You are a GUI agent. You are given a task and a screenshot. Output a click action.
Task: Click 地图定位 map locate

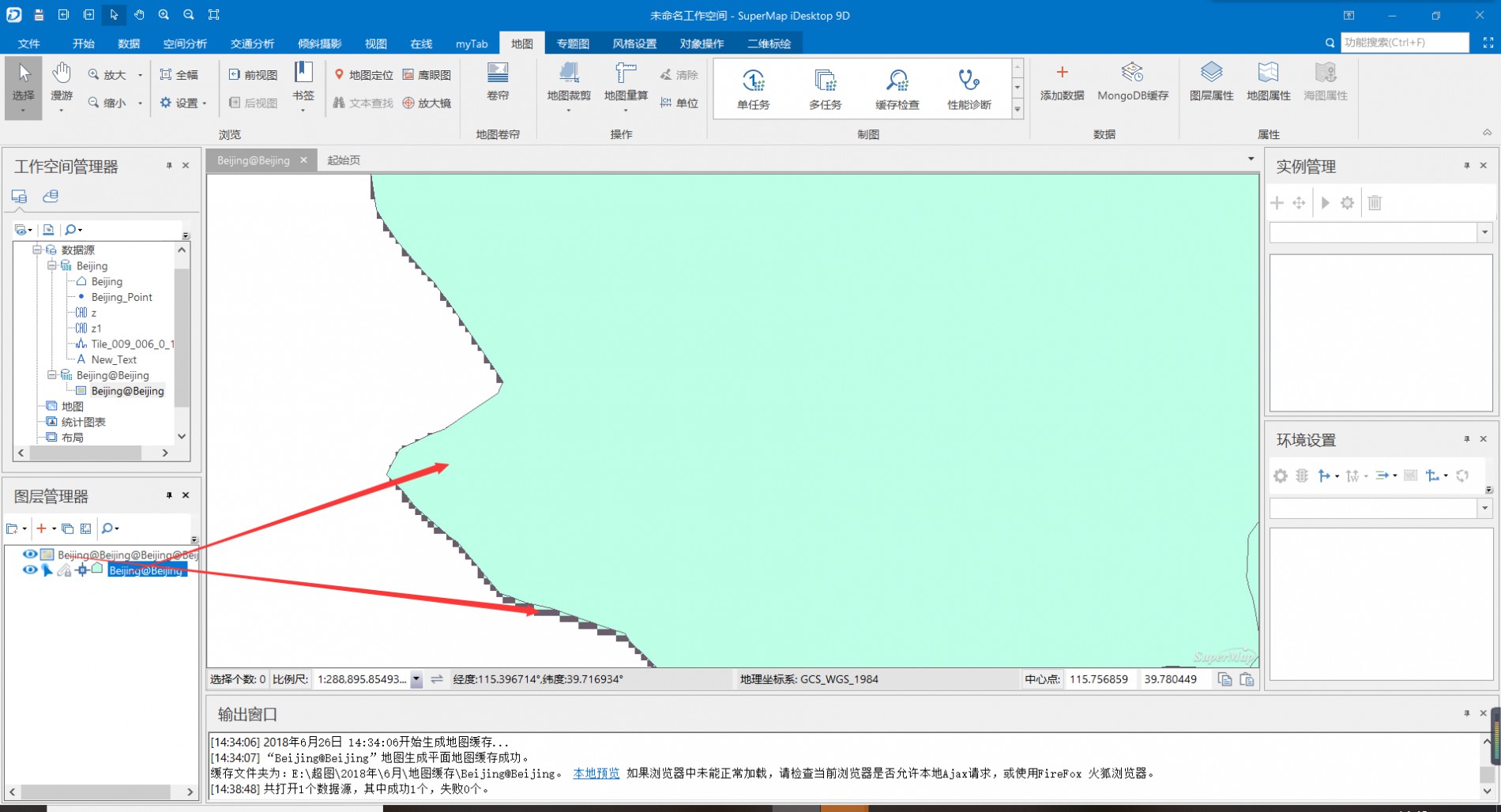(363, 75)
